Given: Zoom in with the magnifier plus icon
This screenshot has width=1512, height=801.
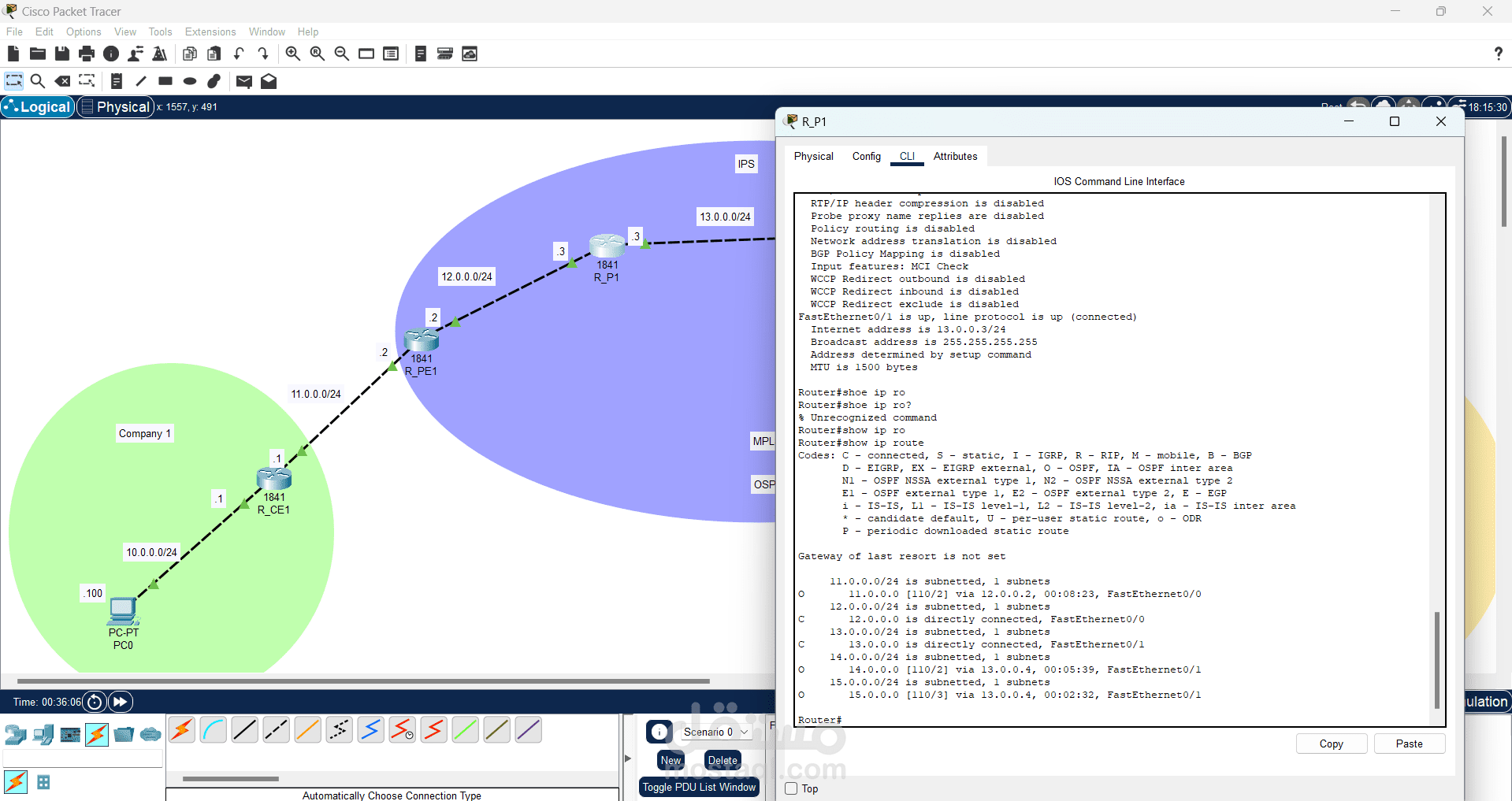Looking at the screenshot, I should 293,54.
